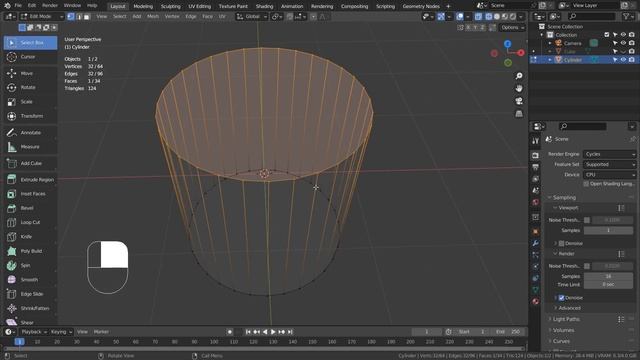Switch to the Sculpting workspace tab
This screenshot has width=640, height=360.
pos(171,6)
